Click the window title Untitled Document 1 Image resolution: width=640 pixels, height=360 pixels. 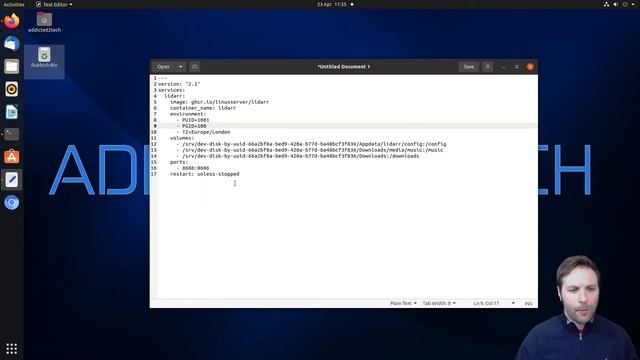click(x=344, y=67)
